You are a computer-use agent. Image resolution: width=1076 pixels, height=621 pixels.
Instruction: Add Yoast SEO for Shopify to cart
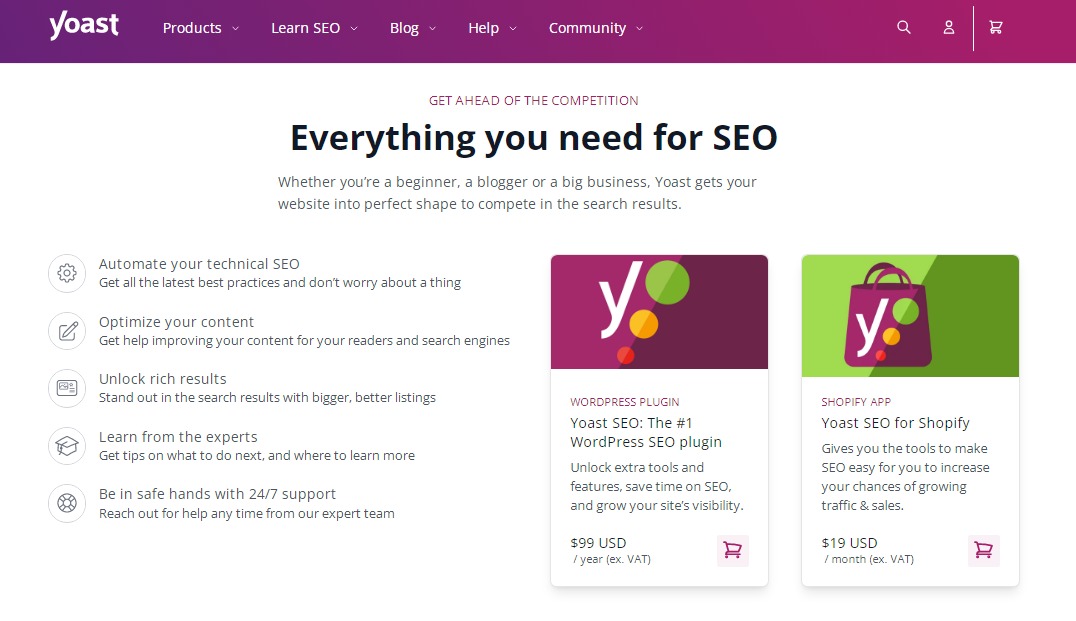(983, 550)
